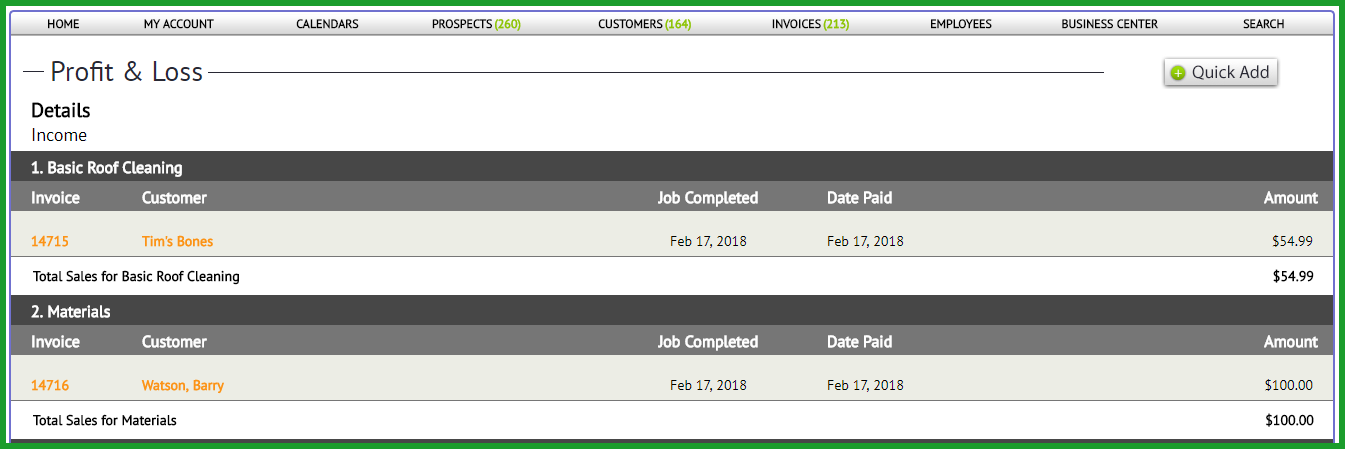Open the Invoices (213) menu
1345x449 pixels.
[x=810, y=24]
